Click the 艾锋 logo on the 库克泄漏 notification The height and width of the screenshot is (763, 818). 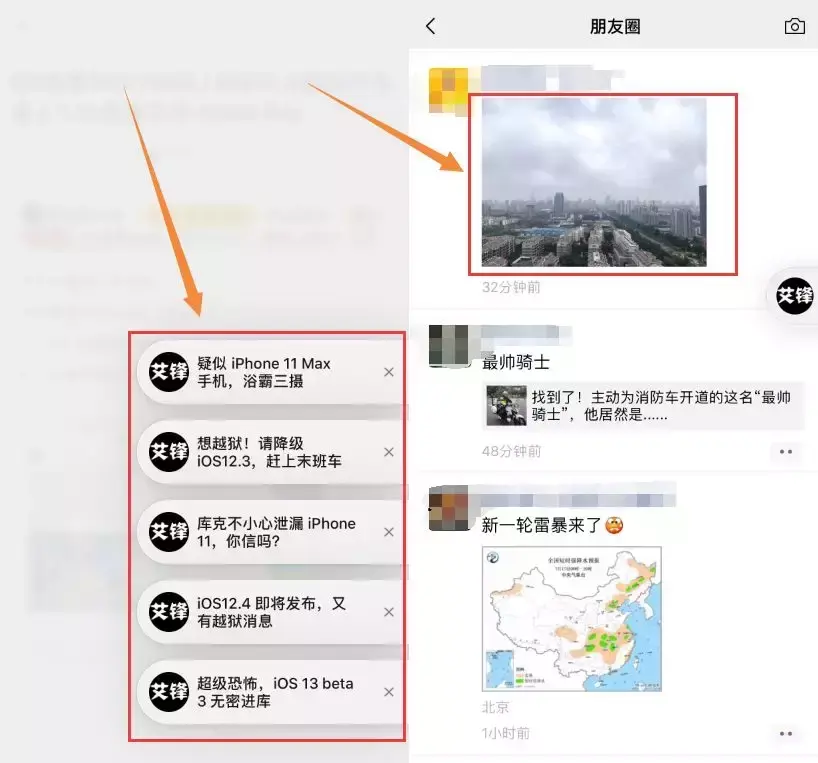[167, 531]
